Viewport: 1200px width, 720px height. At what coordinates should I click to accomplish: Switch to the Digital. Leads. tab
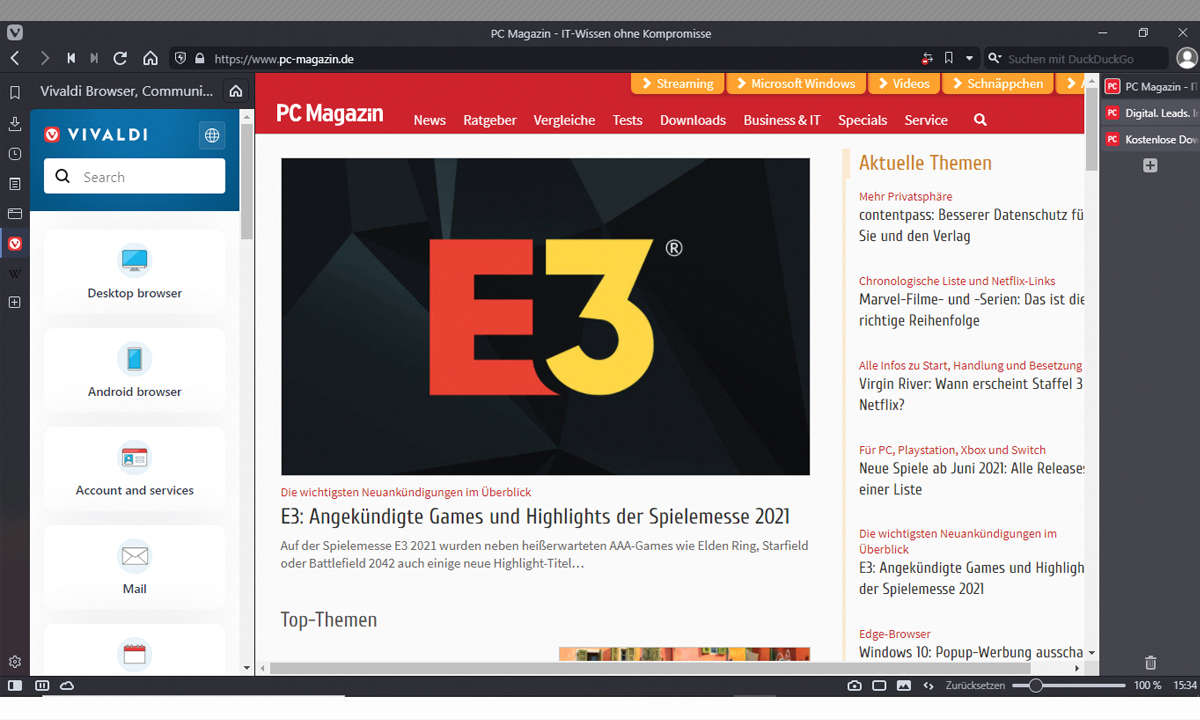1150,114
